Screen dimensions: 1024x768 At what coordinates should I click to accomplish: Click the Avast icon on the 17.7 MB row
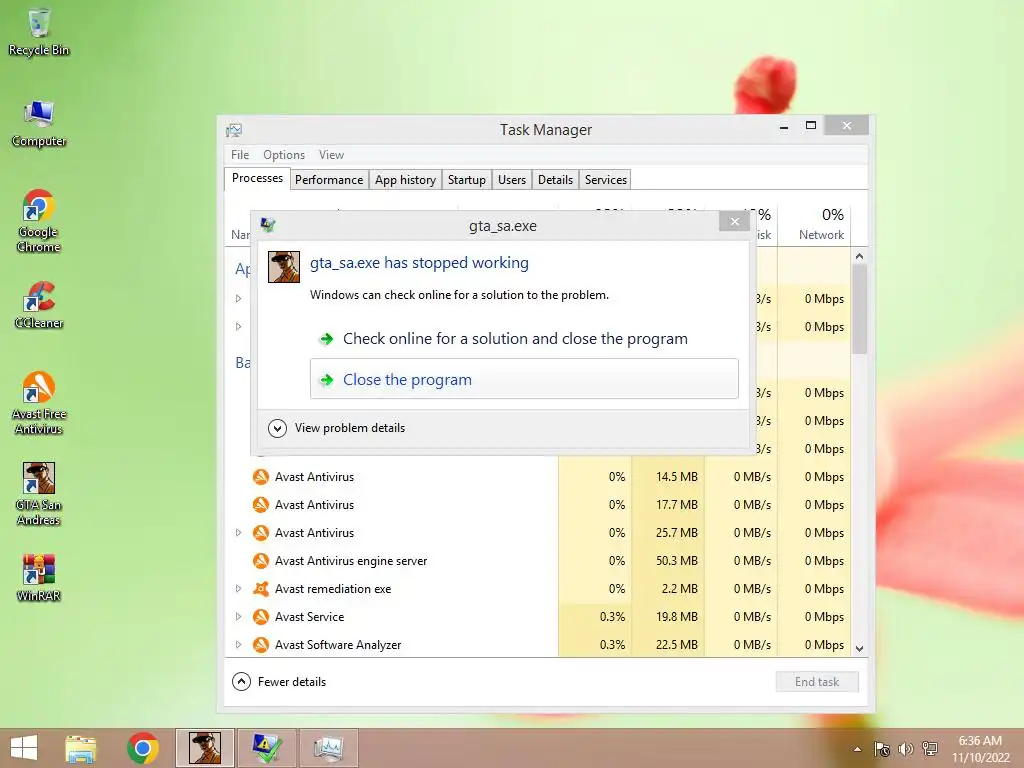click(x=261, y=505)
